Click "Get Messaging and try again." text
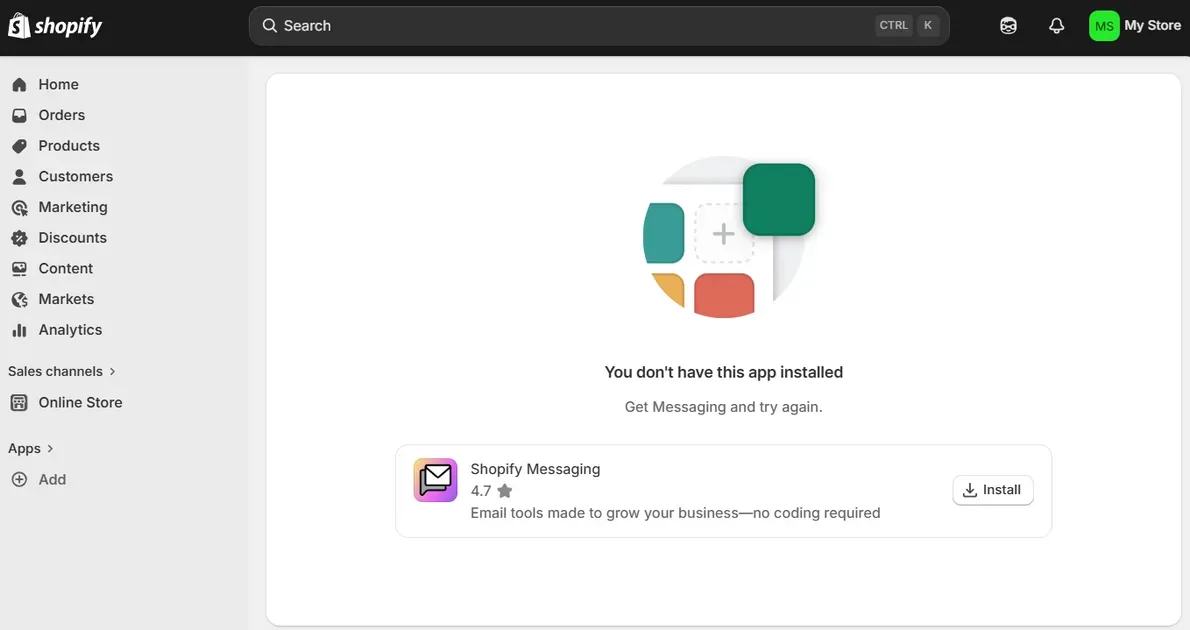This screenshot has width=1190, height=630. 724,408
